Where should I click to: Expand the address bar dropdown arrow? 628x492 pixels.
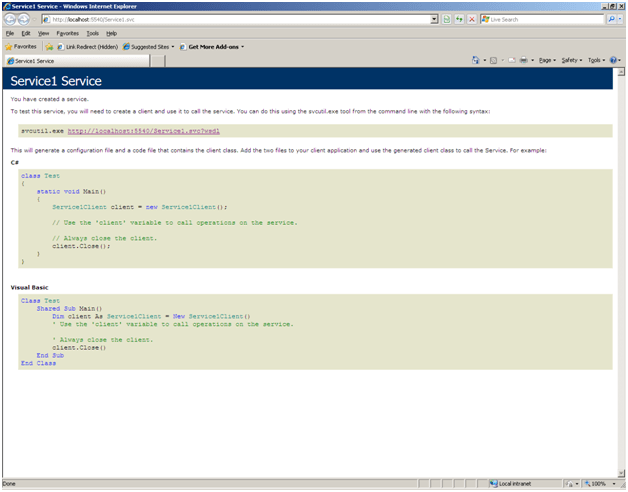(434, 19)
